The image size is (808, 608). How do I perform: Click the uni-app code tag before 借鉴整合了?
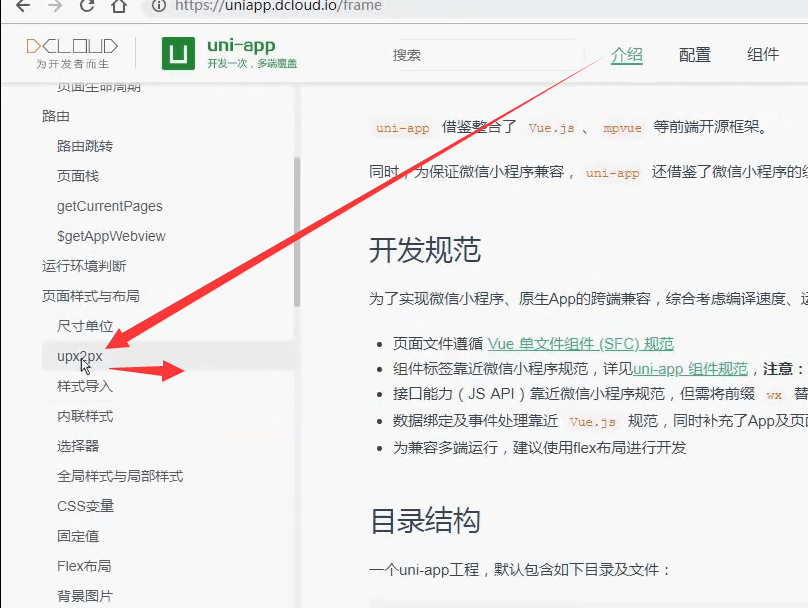pyautogui.click(x=402, y=128)
